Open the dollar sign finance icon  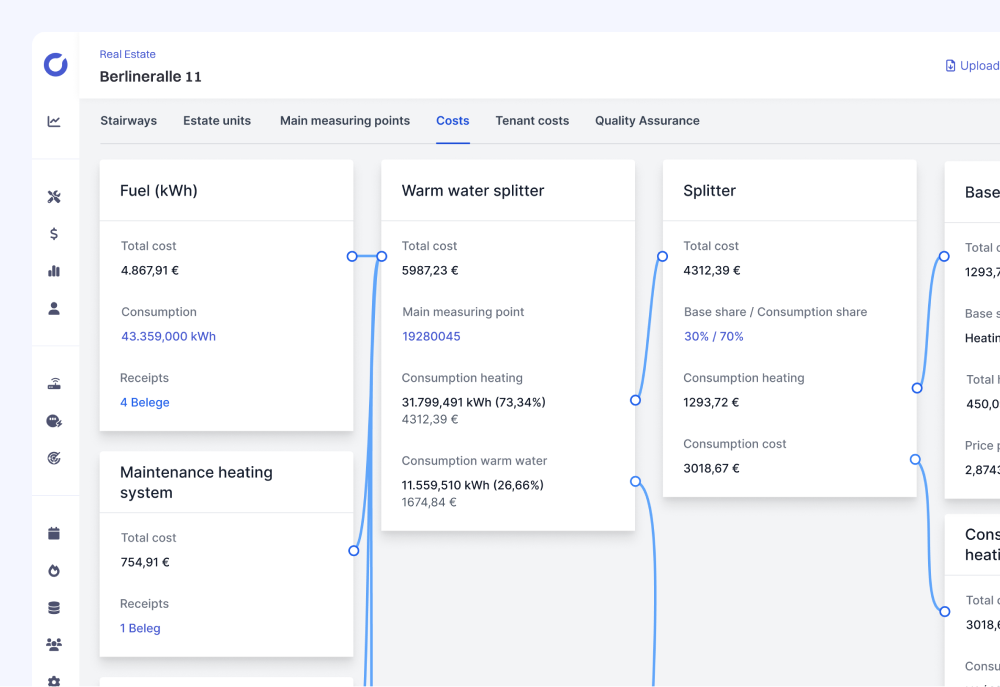tap(54, 233)
